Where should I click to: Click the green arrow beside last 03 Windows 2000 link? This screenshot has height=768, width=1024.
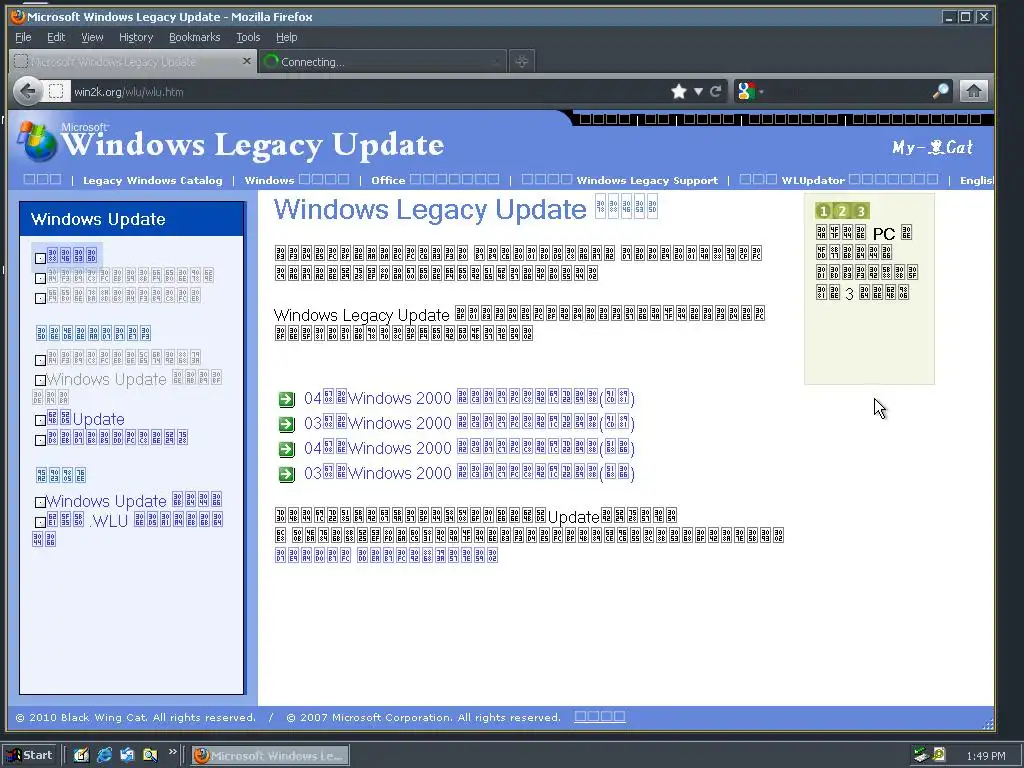click(x=287, y=473)
